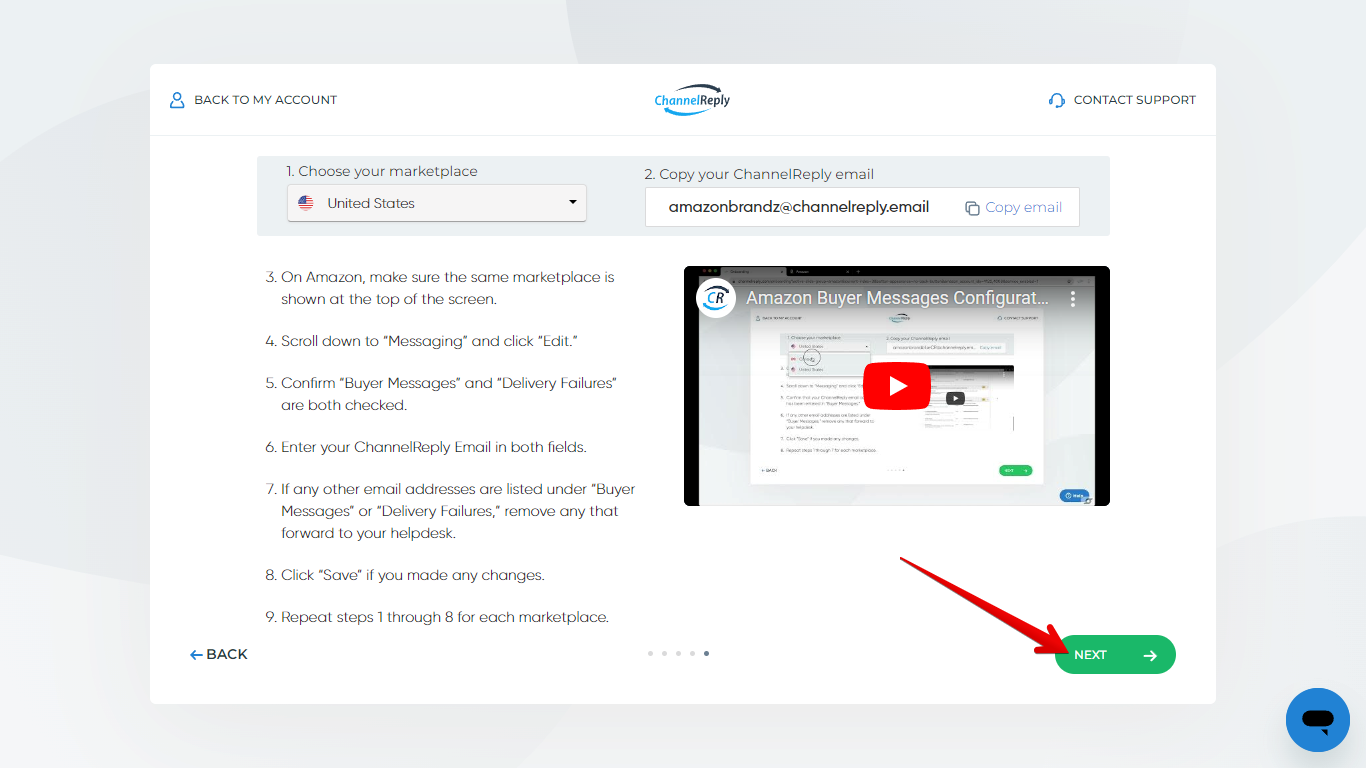Open the blue chat widget bubble
This screenshot has height=768, width=1366.
pos(1318,720)
